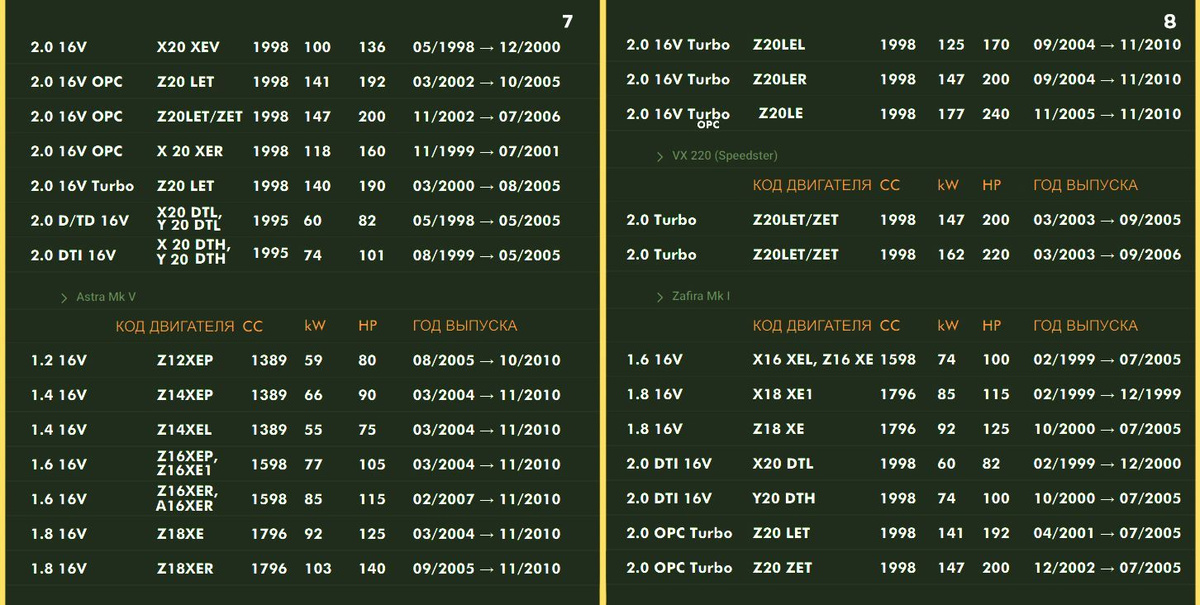Select the 2.0 D/TD 16V row label

80,221
